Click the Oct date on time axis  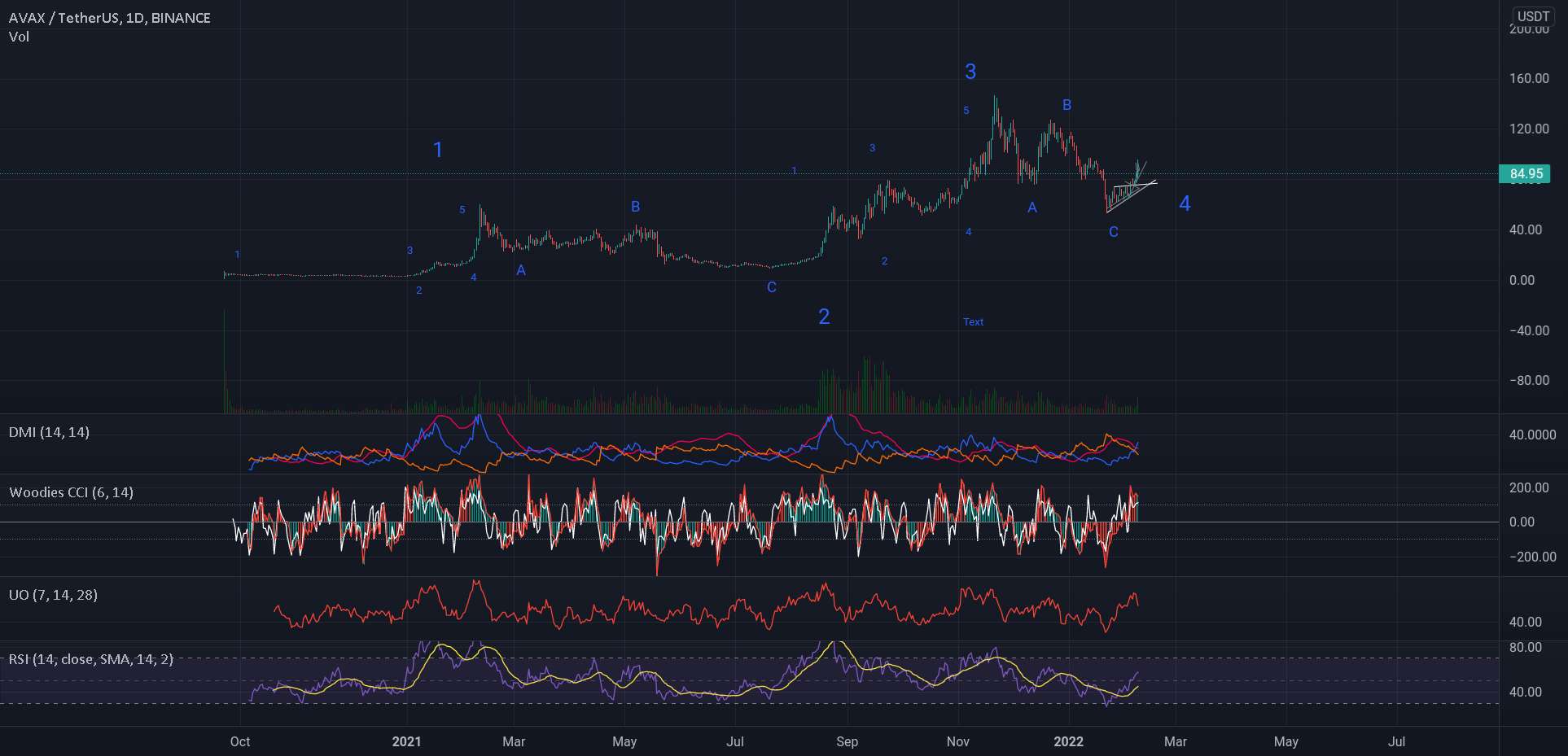[x=240, y=741]
